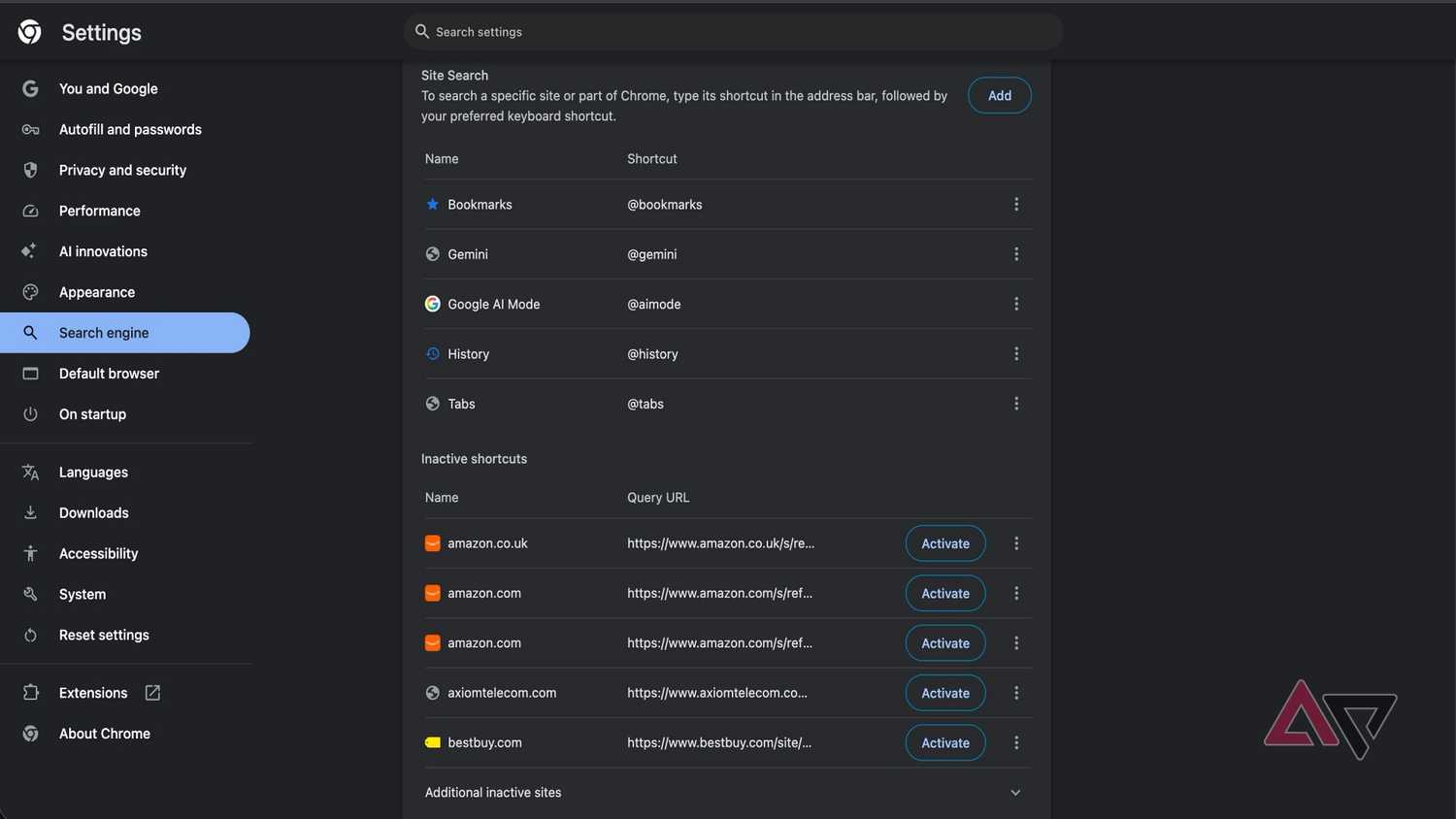Click the "@bookmarks" shortcut text
Screen dimensions: 1456x819
pos(665,205)
